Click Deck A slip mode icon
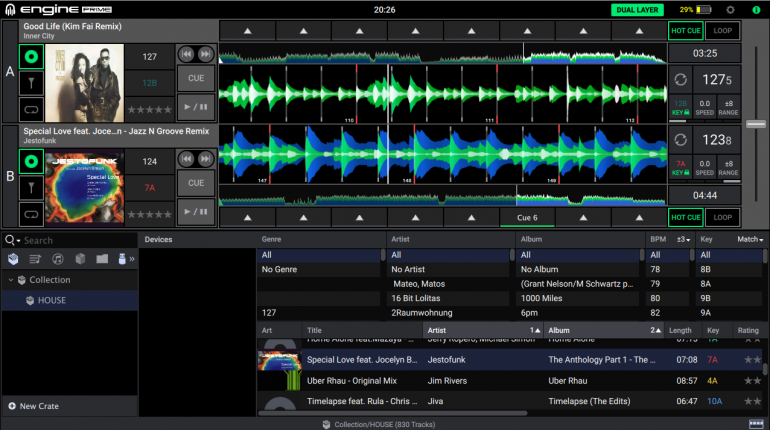 31,83
